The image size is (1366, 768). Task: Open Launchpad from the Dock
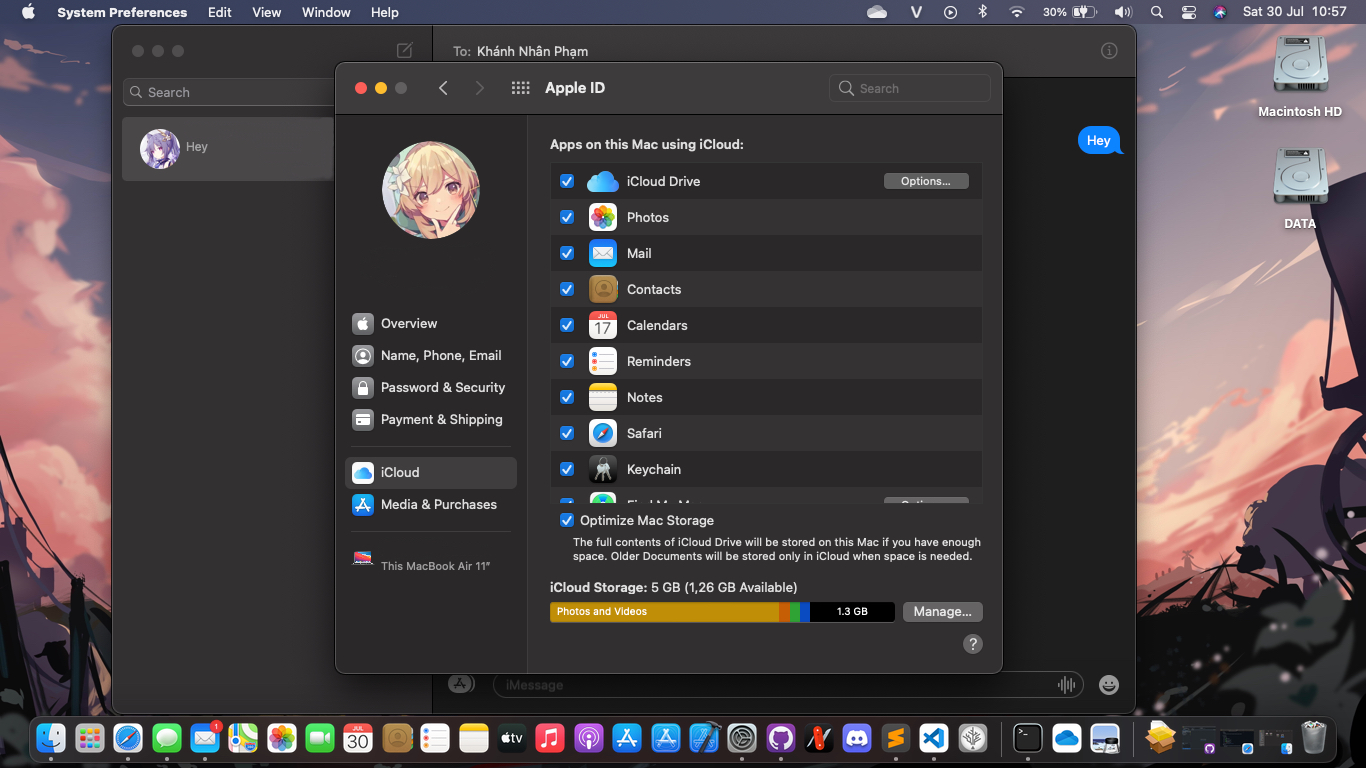pos(90,739)
